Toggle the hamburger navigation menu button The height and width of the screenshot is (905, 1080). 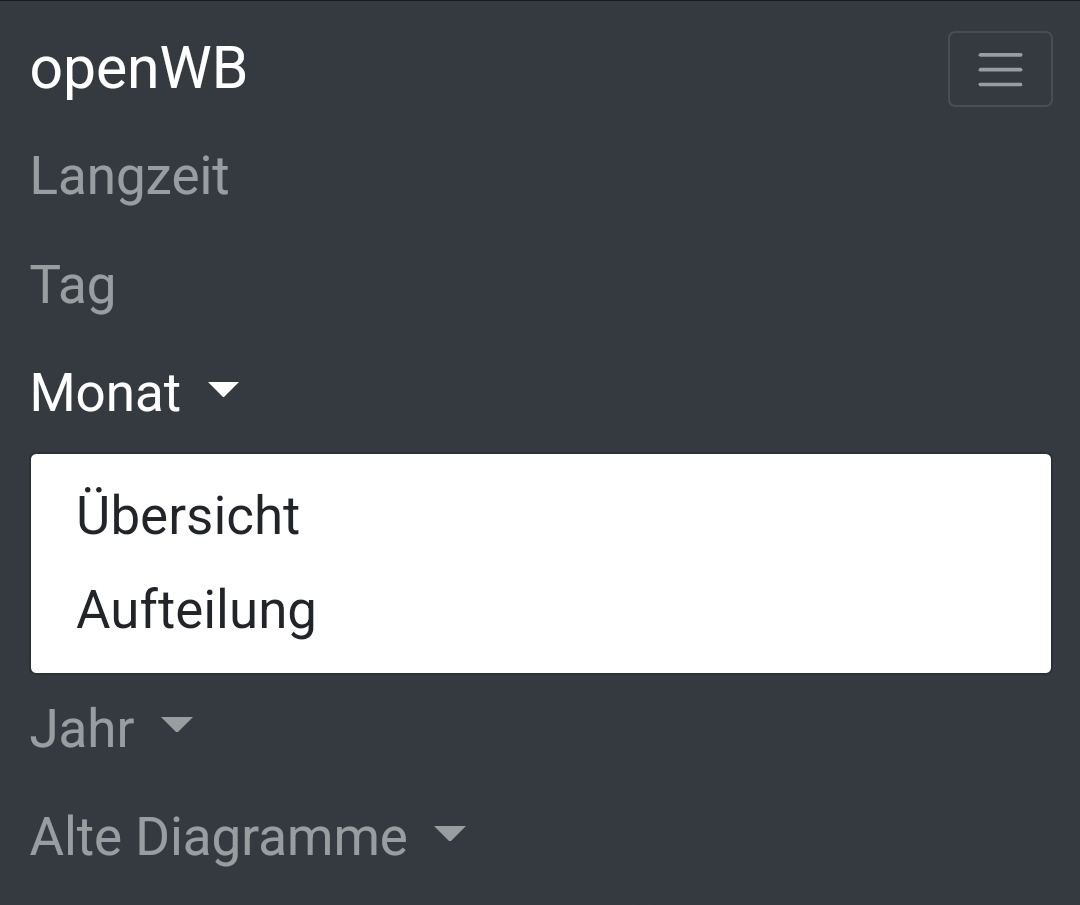pos(999,69)
